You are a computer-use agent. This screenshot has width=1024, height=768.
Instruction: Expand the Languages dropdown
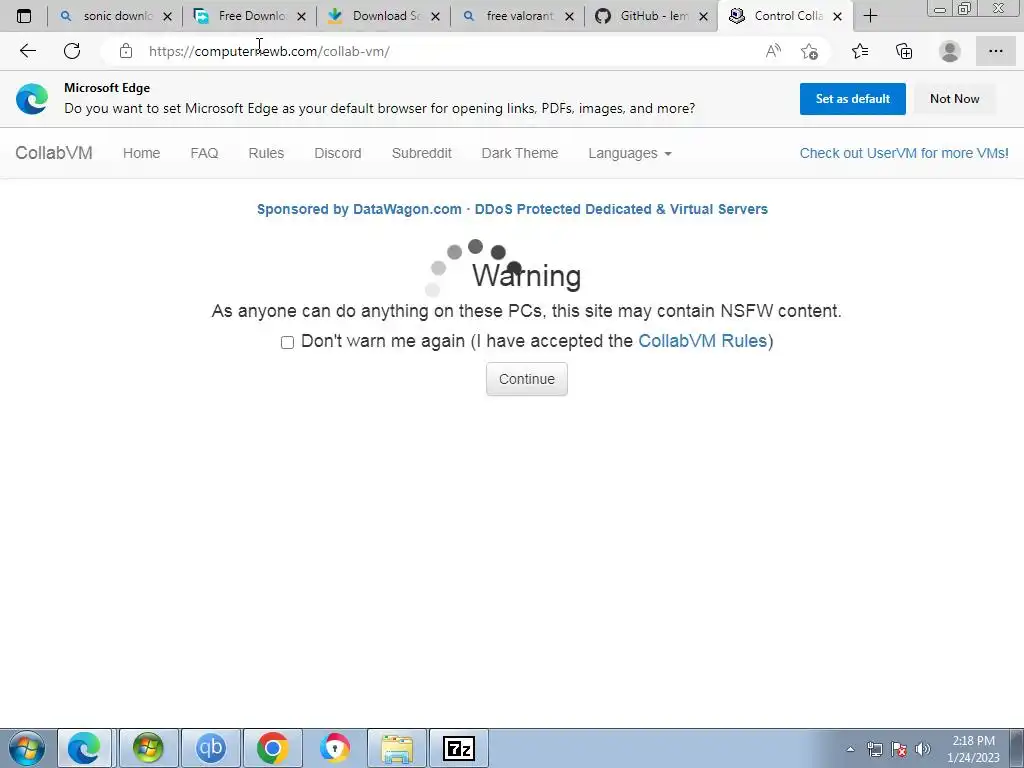click(x=630, y=153)
